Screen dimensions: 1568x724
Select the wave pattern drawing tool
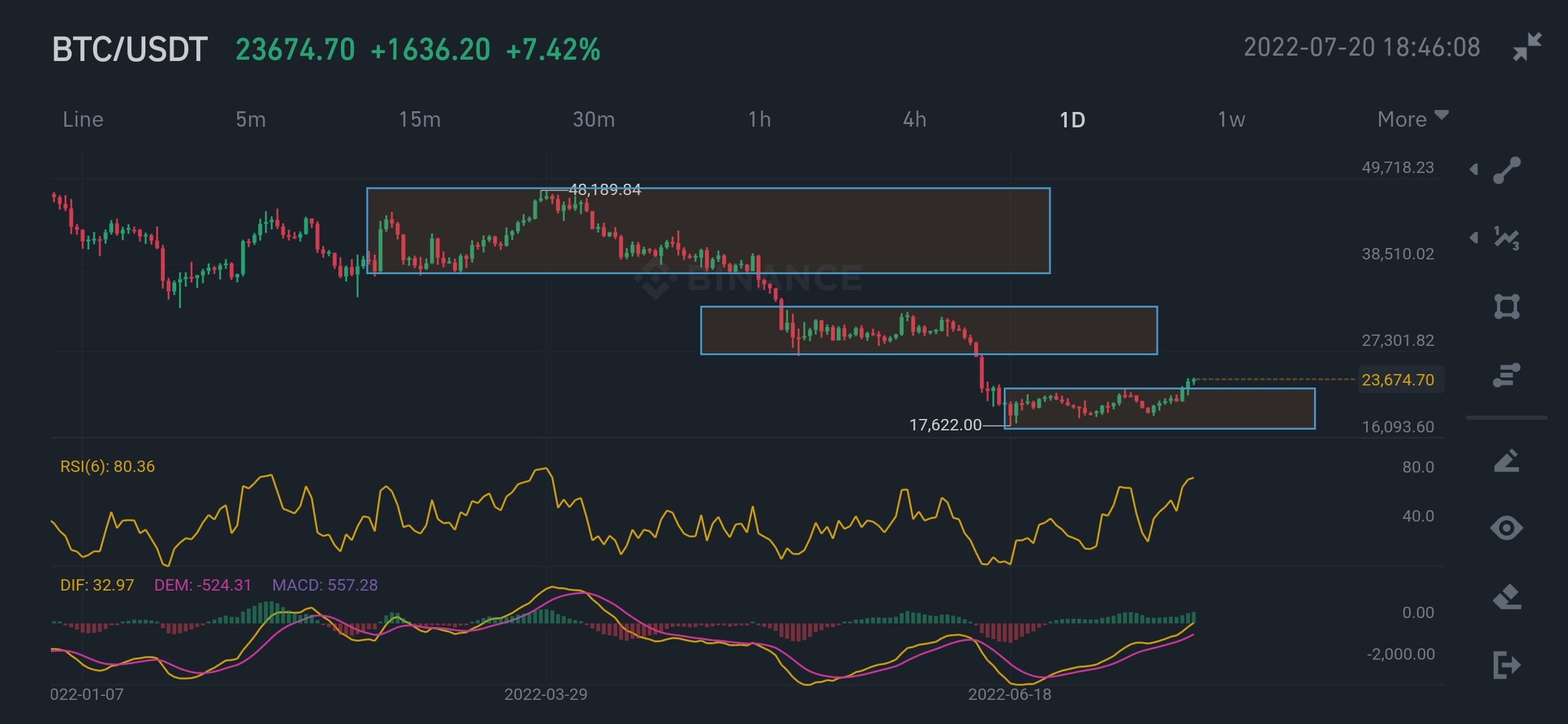tap(1507, 239)
